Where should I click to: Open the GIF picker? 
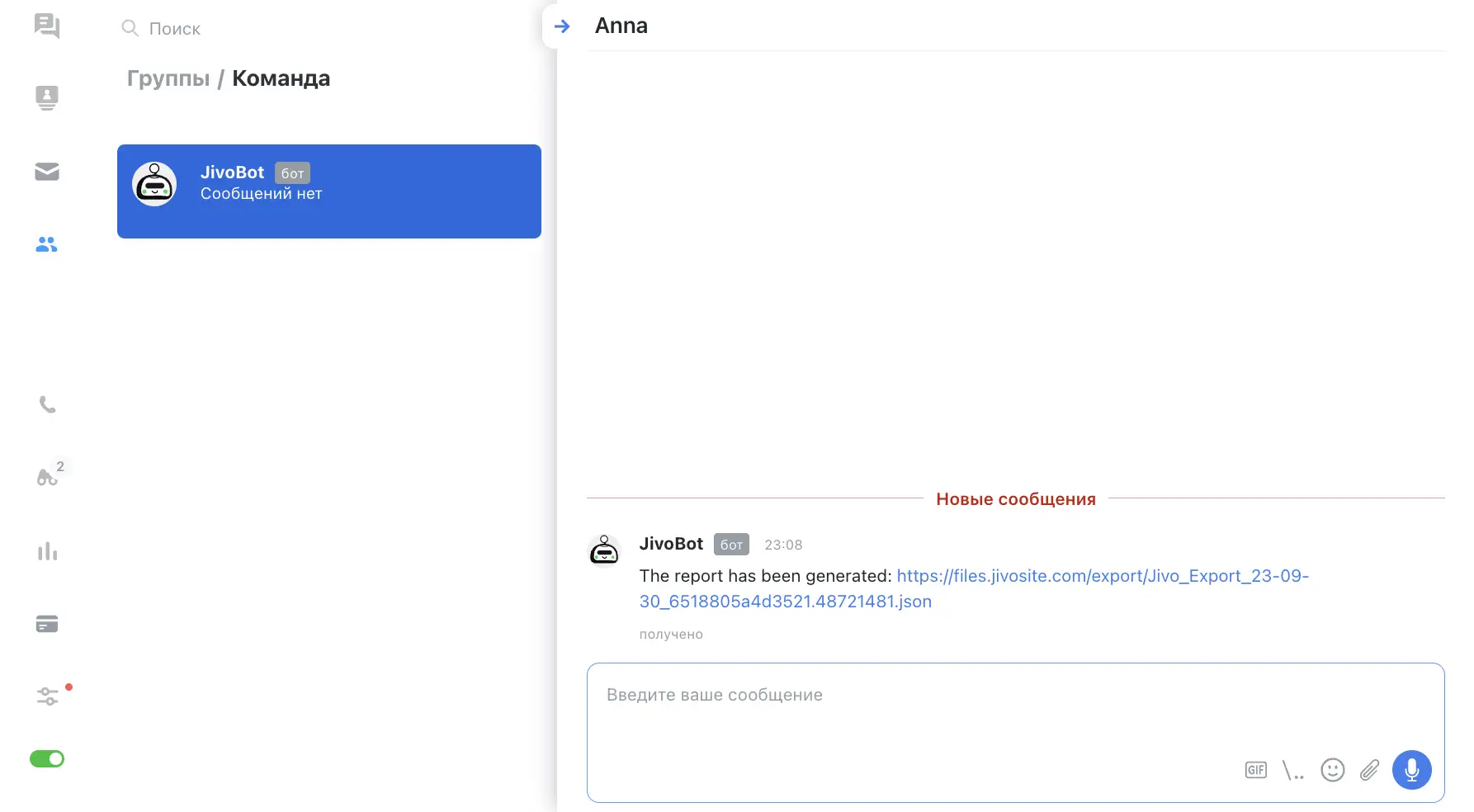[x=1255, y=770]
